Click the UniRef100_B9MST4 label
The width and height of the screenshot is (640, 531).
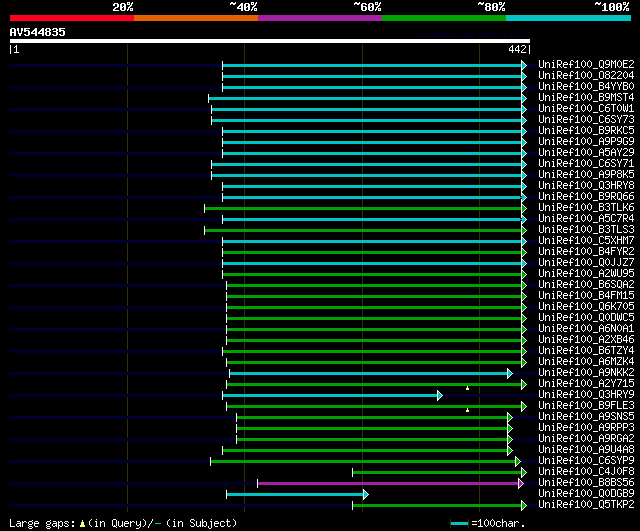(586, 98)
